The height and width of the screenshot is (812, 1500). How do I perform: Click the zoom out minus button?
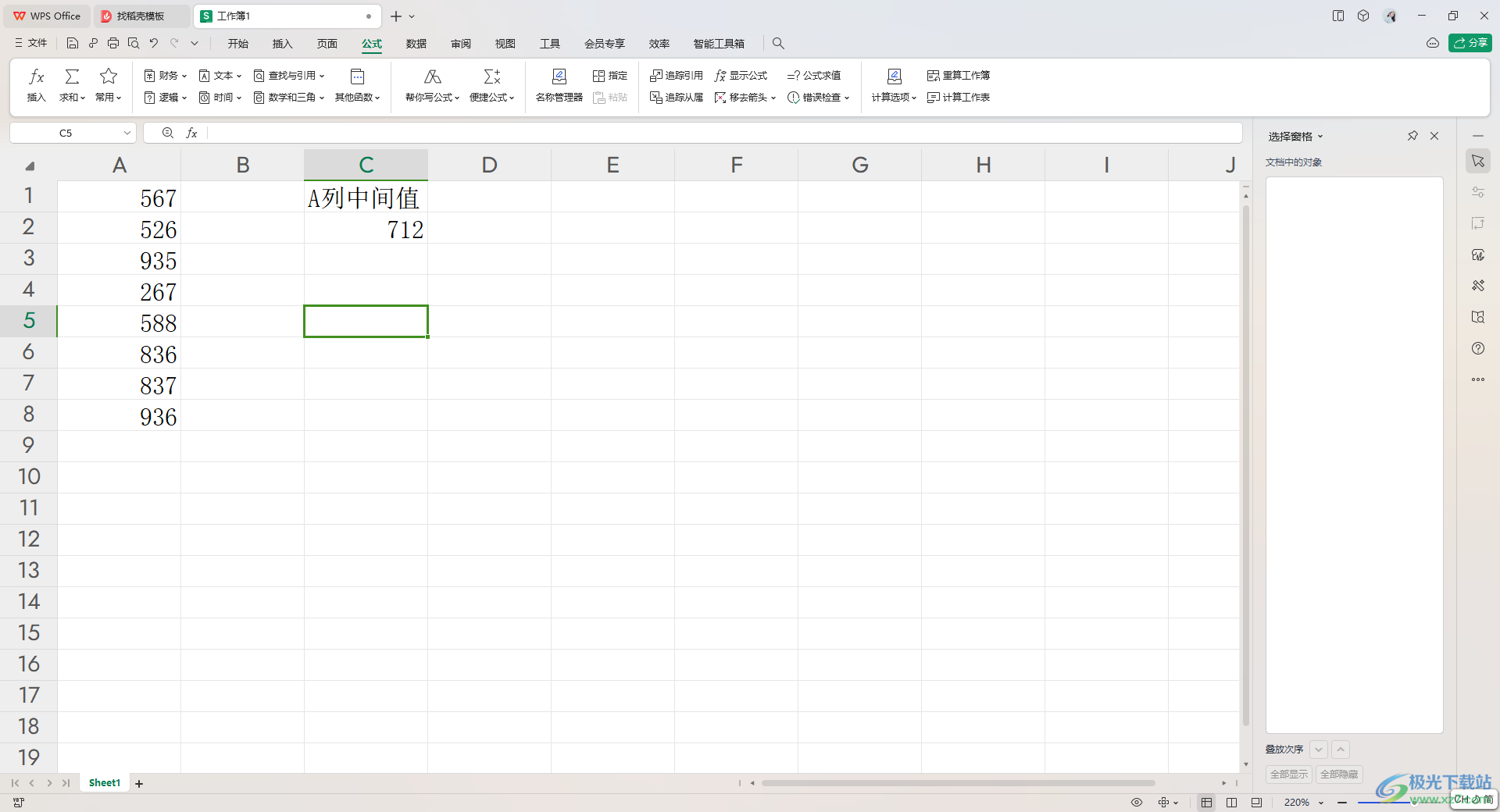click(1342, 802)
